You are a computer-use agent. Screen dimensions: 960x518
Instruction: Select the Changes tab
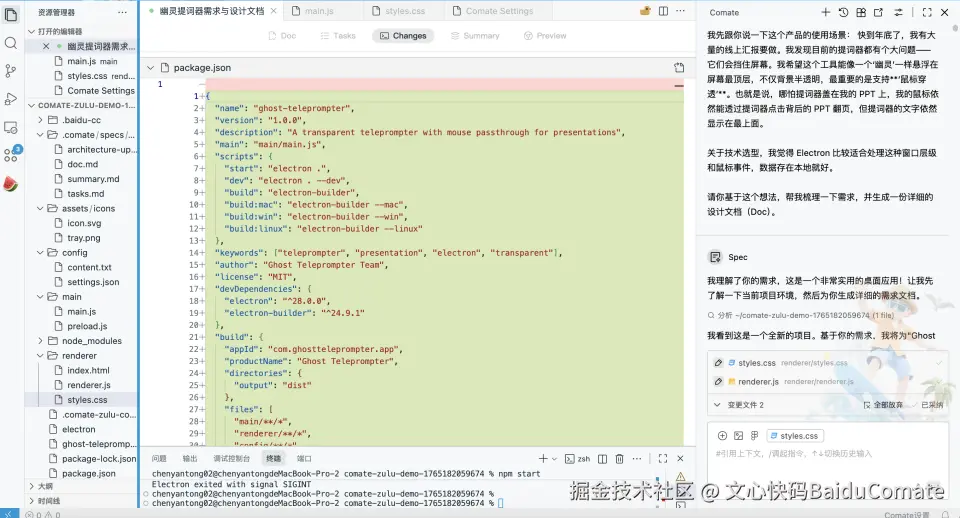(403, 36)
